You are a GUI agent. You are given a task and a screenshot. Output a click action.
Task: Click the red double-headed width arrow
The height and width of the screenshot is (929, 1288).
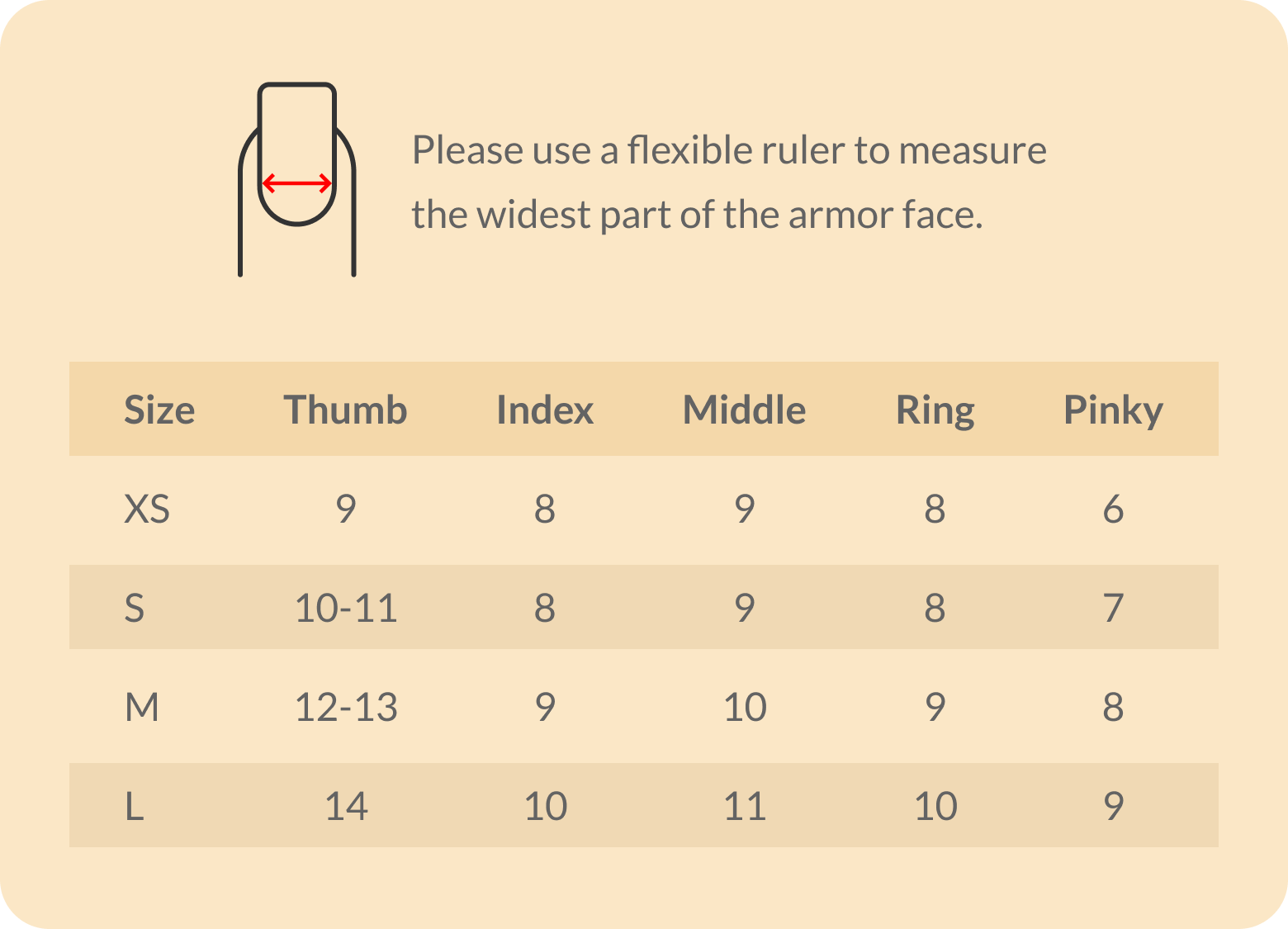297,183
